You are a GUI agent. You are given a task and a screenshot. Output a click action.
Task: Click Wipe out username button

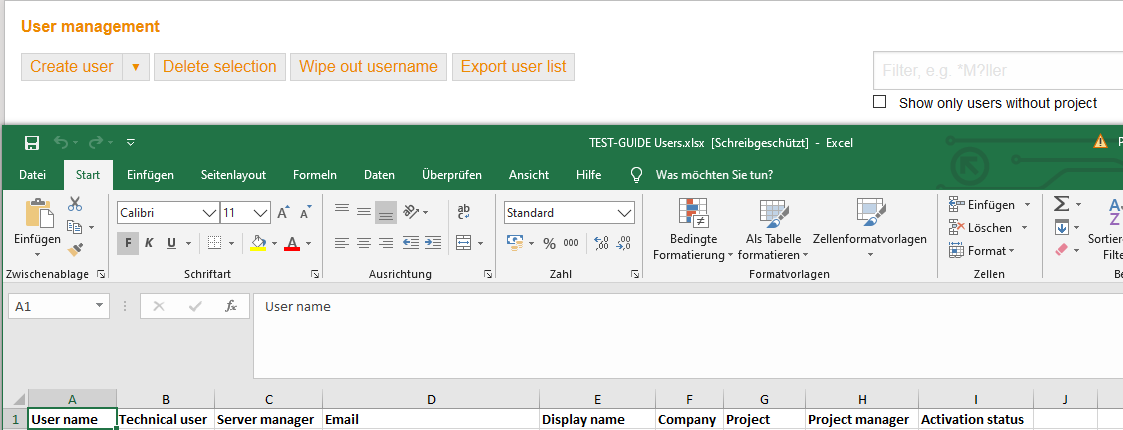[x=368, y=67]
